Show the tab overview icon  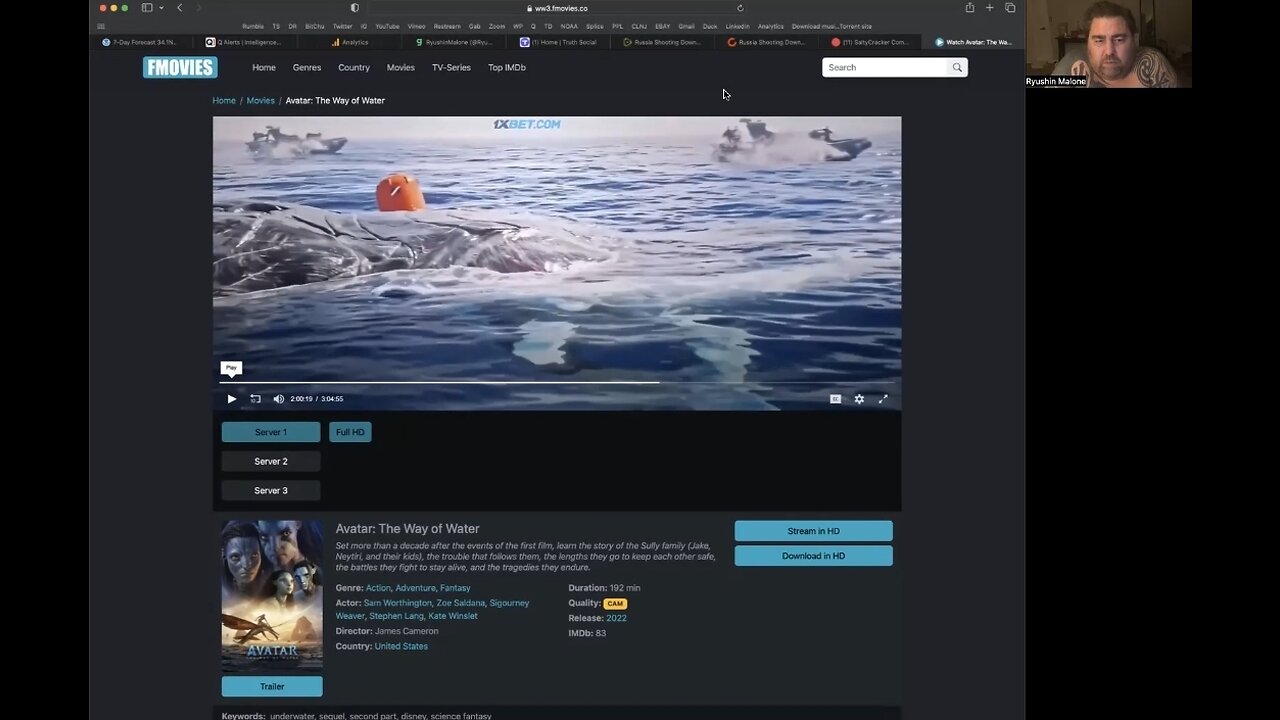1010,8
